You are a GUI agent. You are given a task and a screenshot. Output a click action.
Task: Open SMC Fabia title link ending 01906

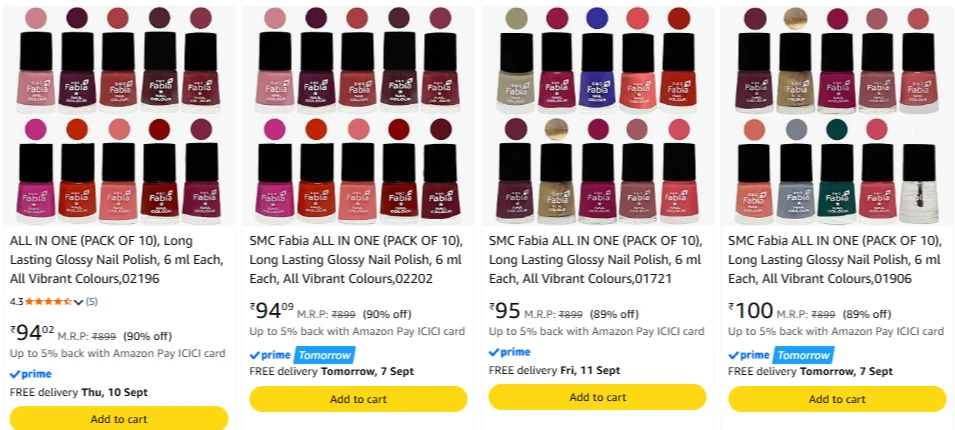[x=835, y=259]
